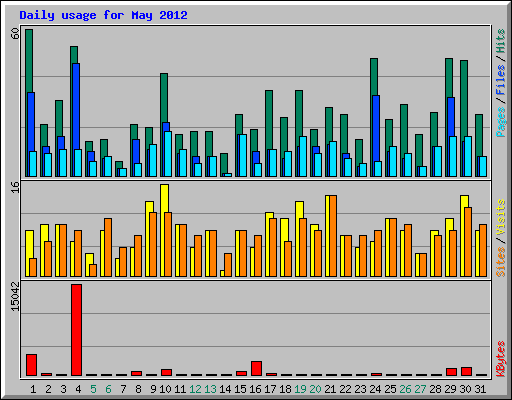Click the small yellow Visits bar for day 14
This screenshot has height=400, width=512.
(x=222, y=273)
